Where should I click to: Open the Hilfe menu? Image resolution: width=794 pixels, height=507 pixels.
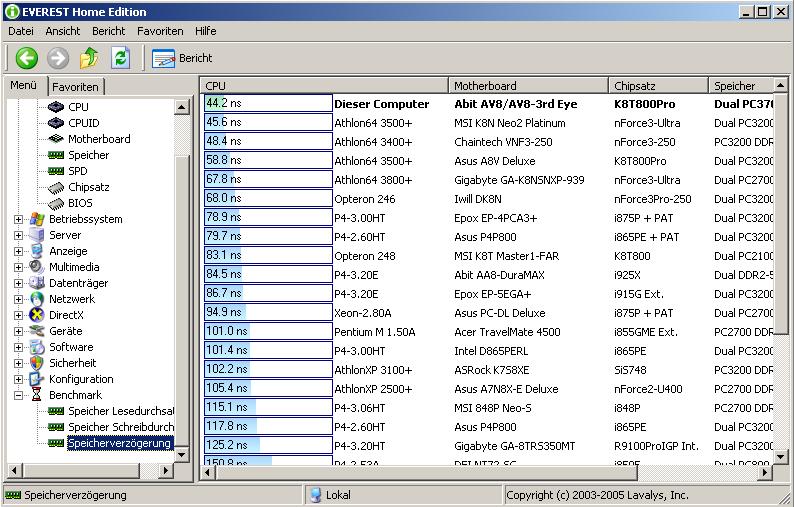206,31
